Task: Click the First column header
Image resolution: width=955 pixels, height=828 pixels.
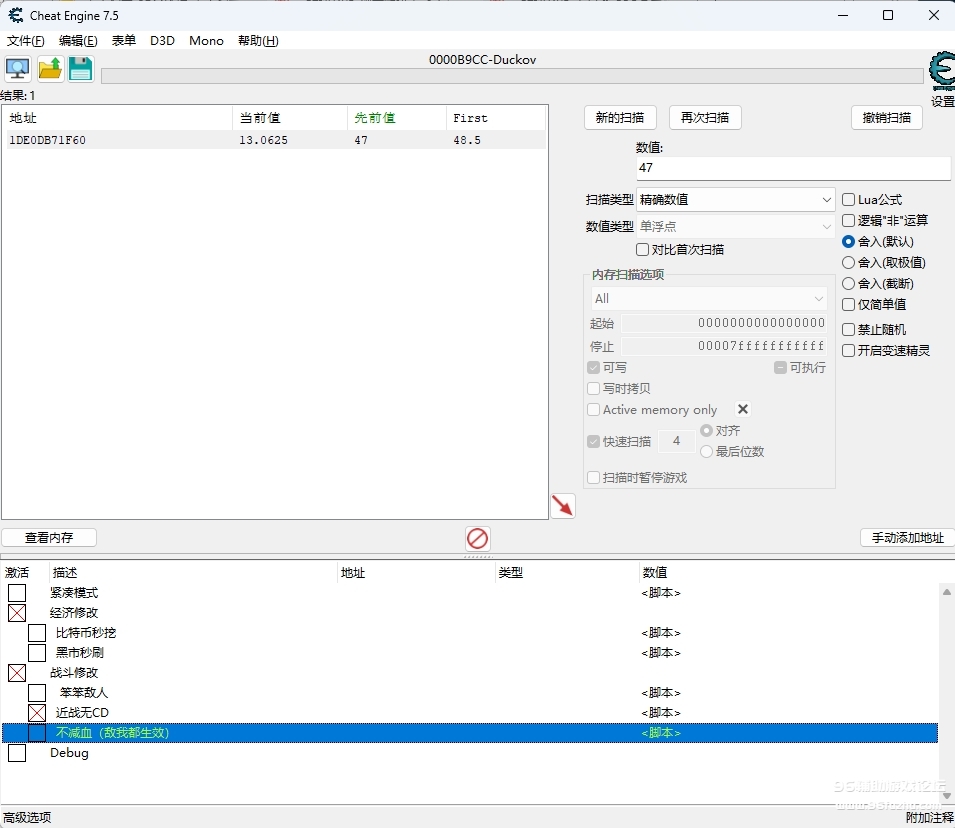Action: [x=496, y=118]
